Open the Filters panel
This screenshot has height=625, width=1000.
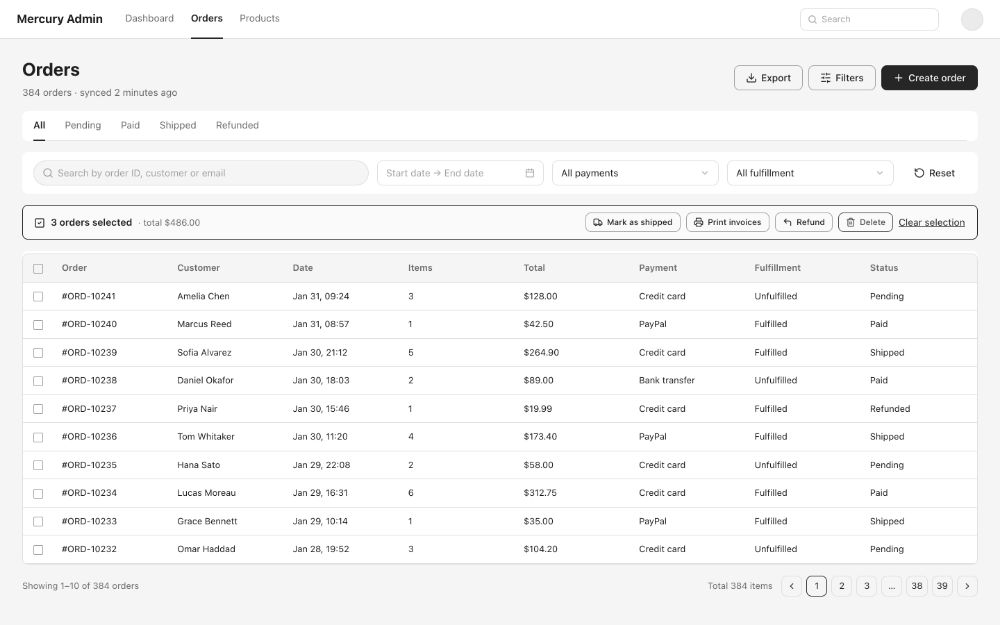[x=841, y=78]
